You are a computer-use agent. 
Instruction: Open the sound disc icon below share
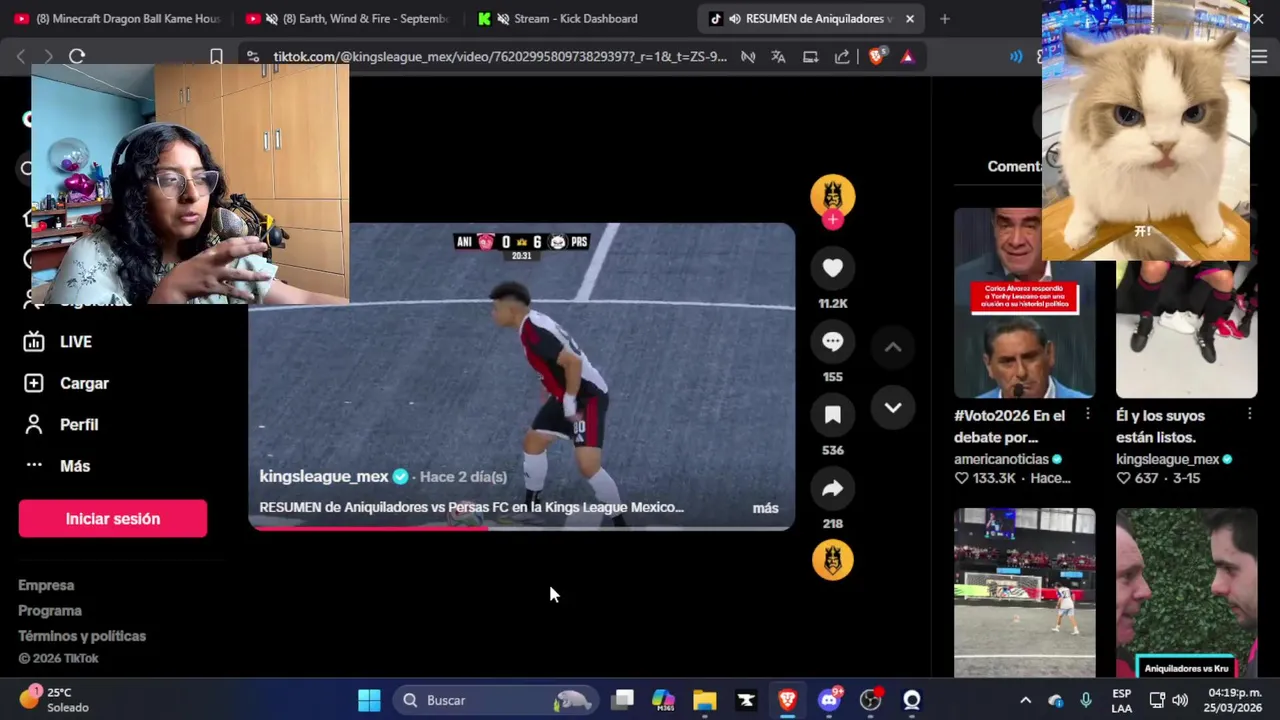(832, 560)
